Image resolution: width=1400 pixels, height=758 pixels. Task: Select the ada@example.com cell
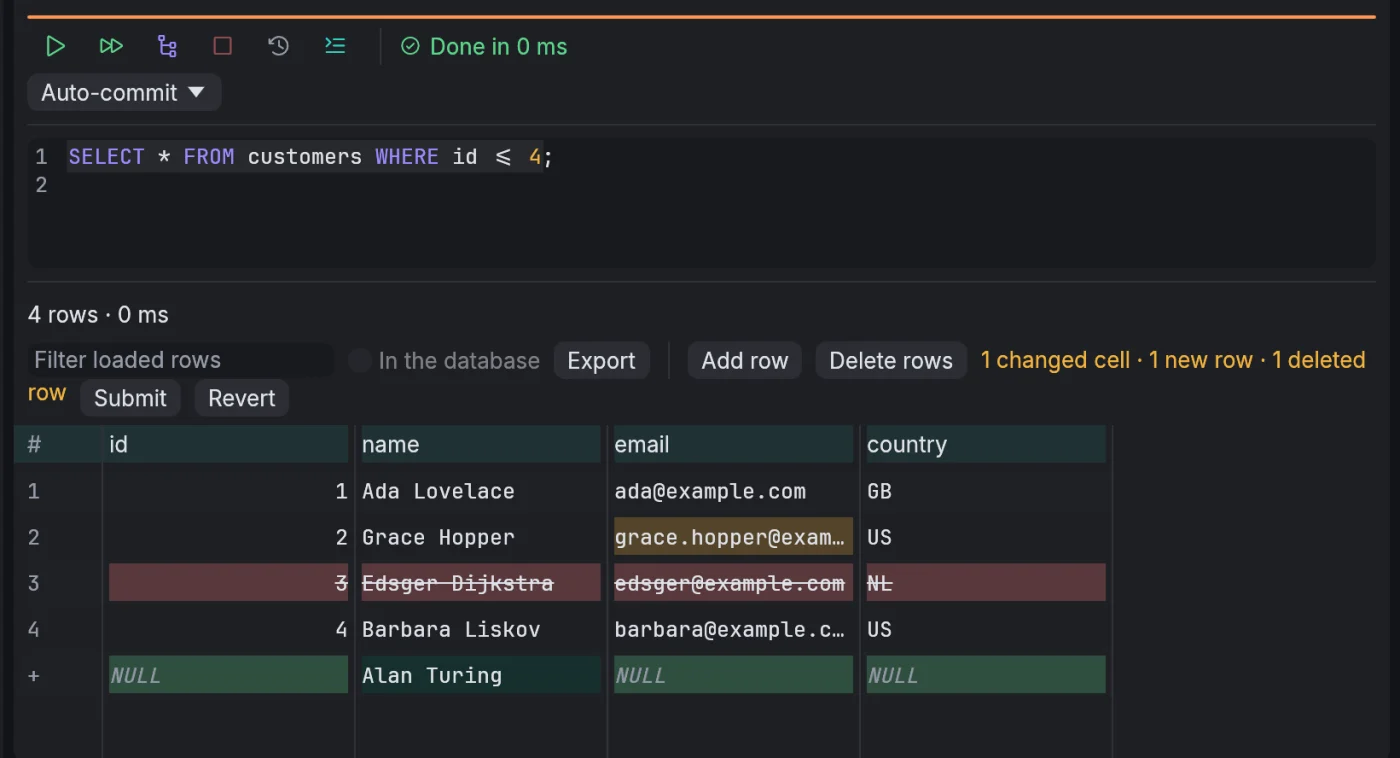click(733, 491)
